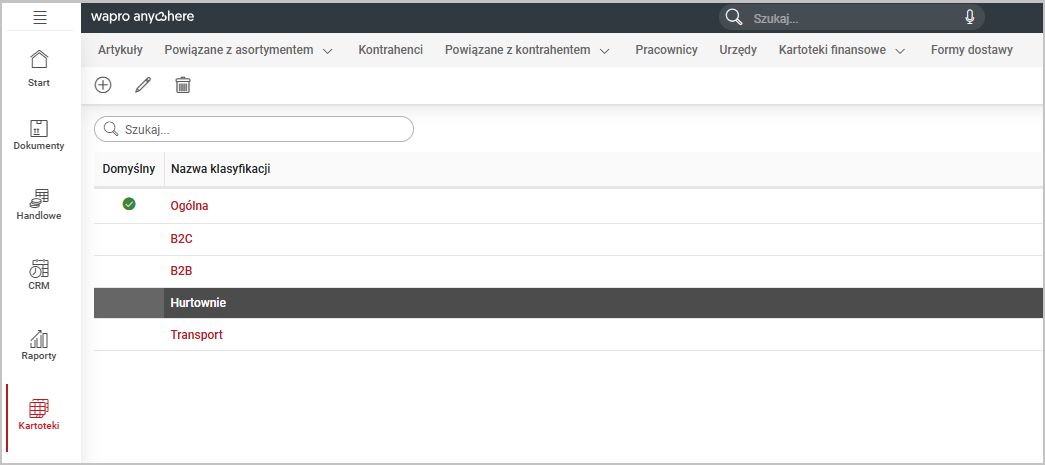Switch to the Kontrahenci tab
1045x465 pixels.
[x=390, y=50]
